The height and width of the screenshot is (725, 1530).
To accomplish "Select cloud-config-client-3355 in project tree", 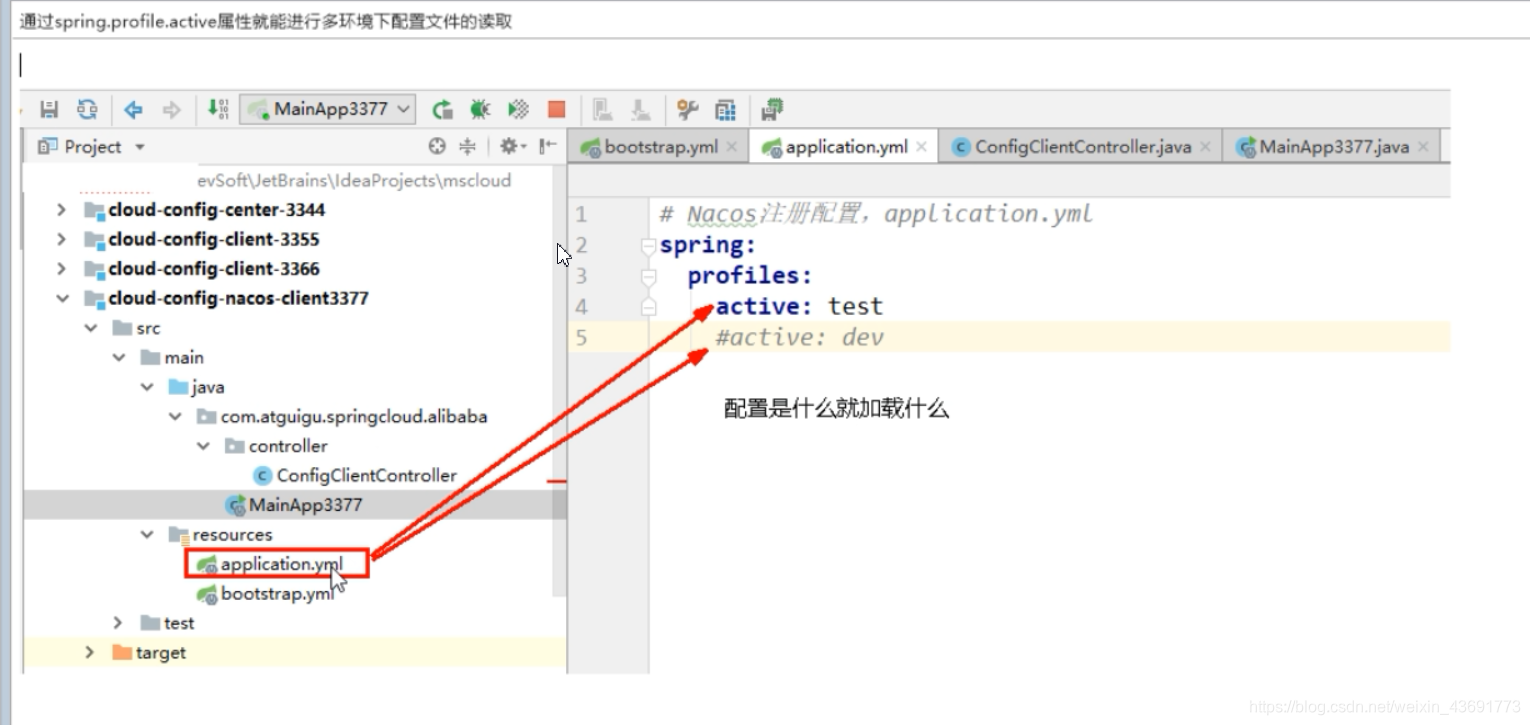I will 214,240.
